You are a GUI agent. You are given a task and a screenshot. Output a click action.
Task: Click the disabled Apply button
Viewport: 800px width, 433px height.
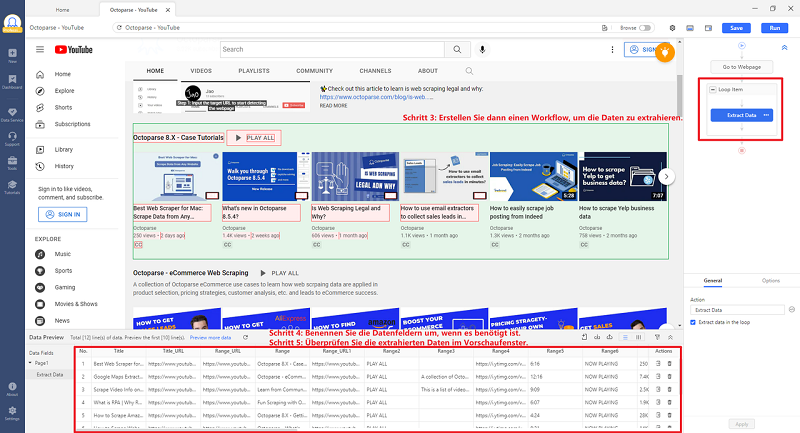741,424
